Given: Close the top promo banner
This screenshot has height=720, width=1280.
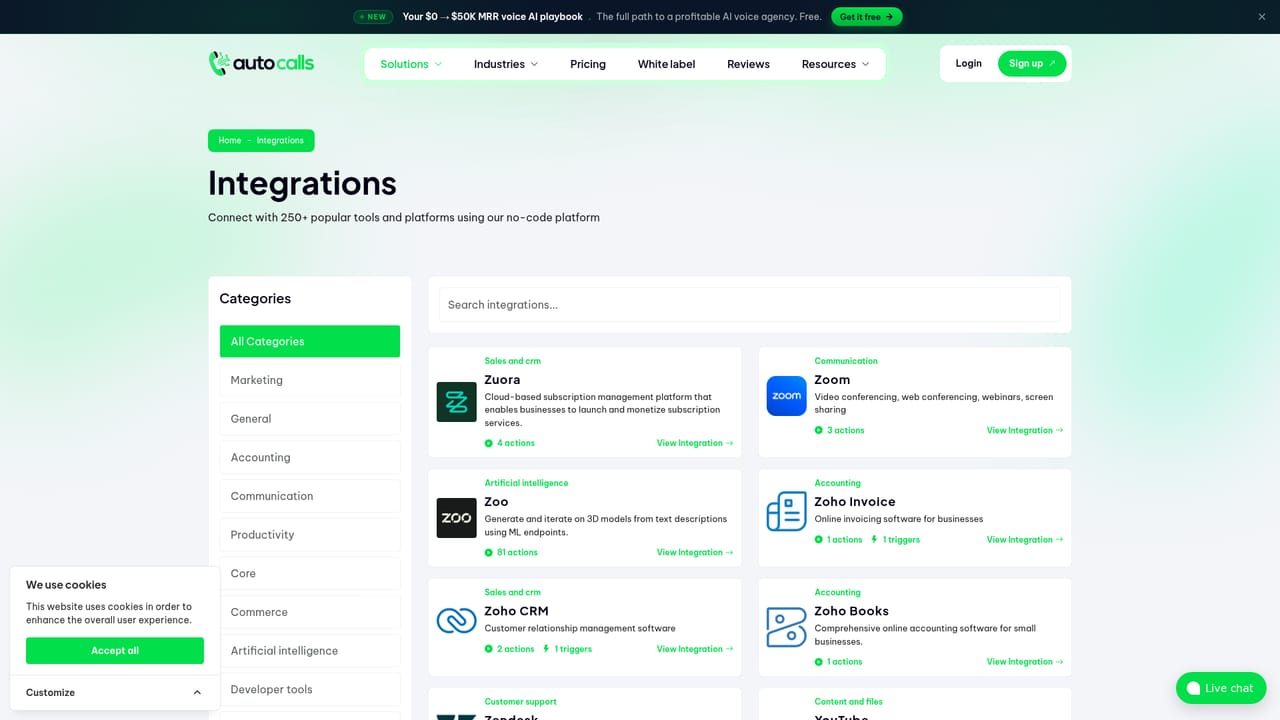Looking at the screenshot, I should (1262, 17).
